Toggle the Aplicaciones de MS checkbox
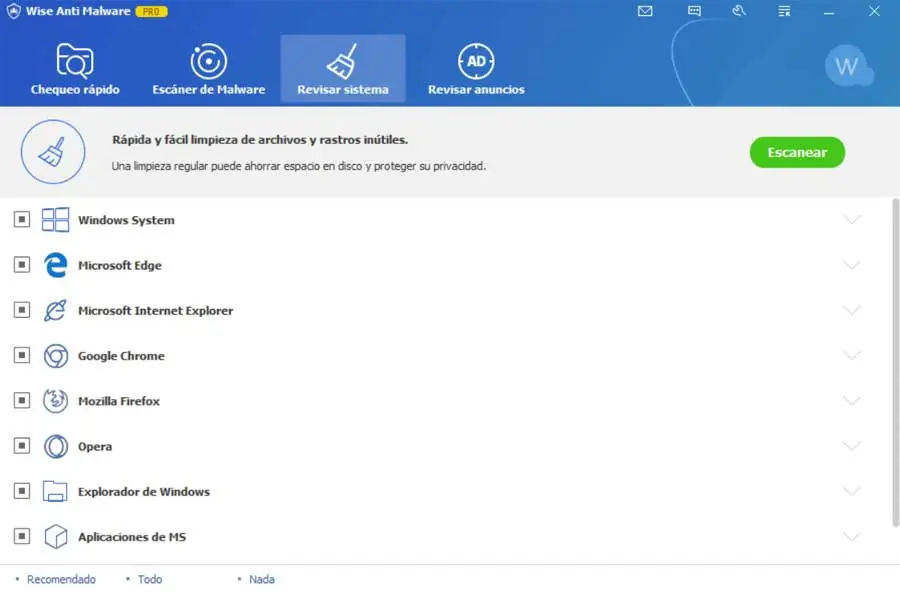Viewport: 900px width, 592px height. (x=22, y=536)
